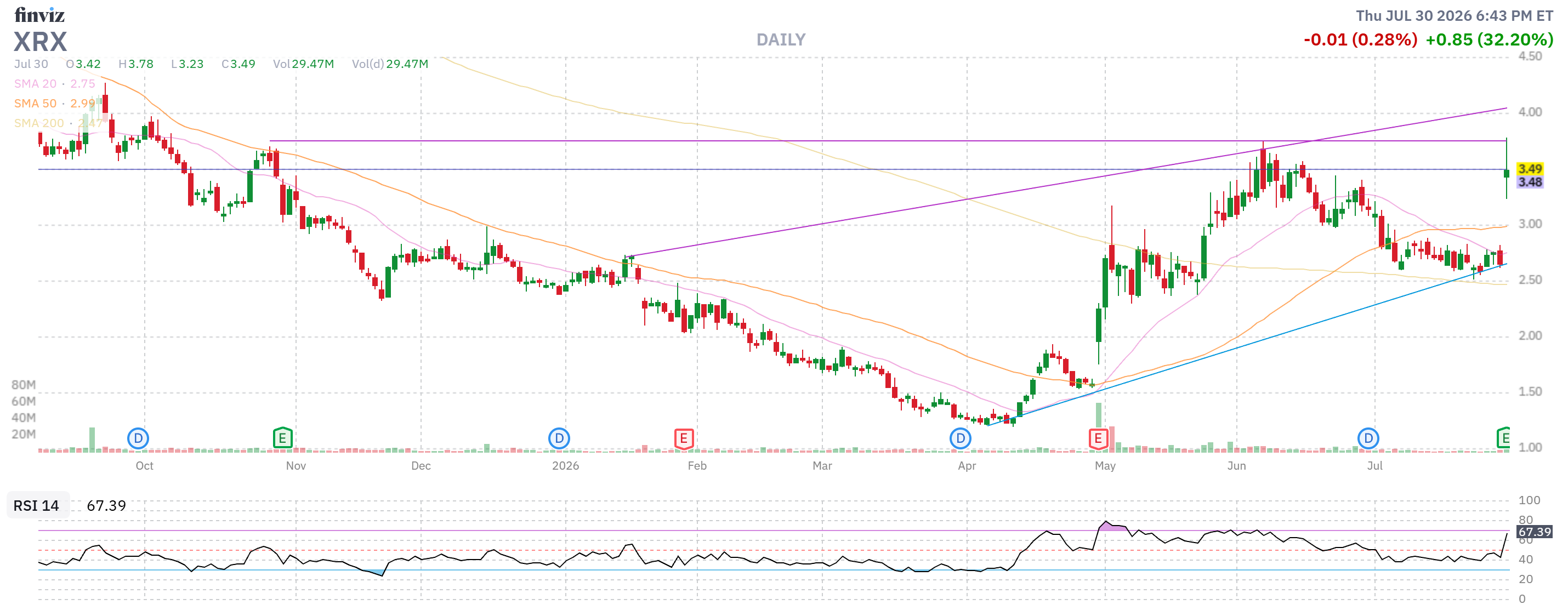This screenshot has height=616, width=1568.
Task: Select the red earnings marker above May
Action: coord(1098,438)
